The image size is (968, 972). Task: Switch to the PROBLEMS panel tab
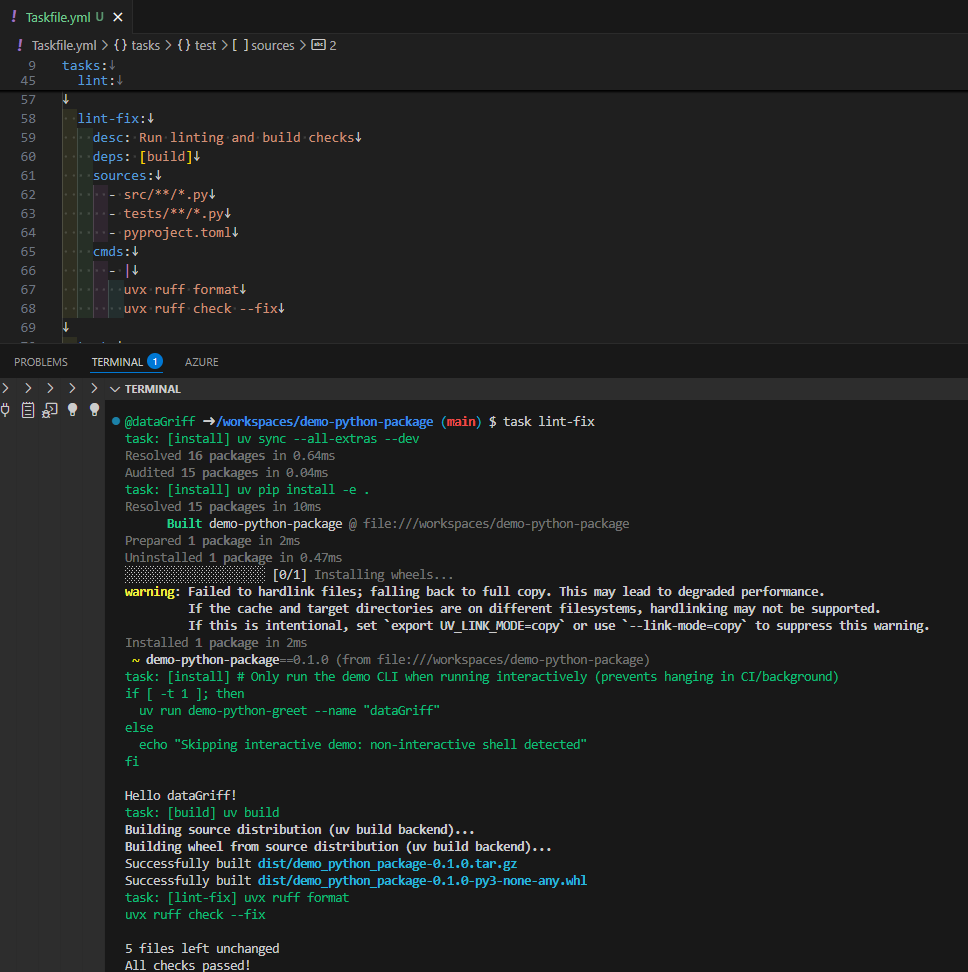tap(41, 362)
